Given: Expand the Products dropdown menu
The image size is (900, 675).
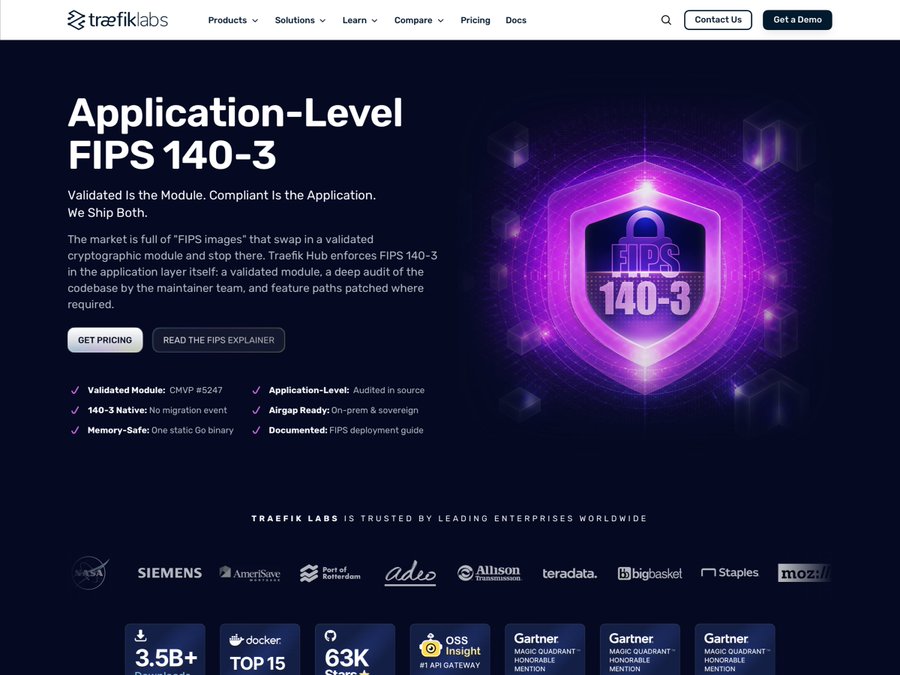Looking at the screenshot, I should pyautogui.click(x=233, y=20).
